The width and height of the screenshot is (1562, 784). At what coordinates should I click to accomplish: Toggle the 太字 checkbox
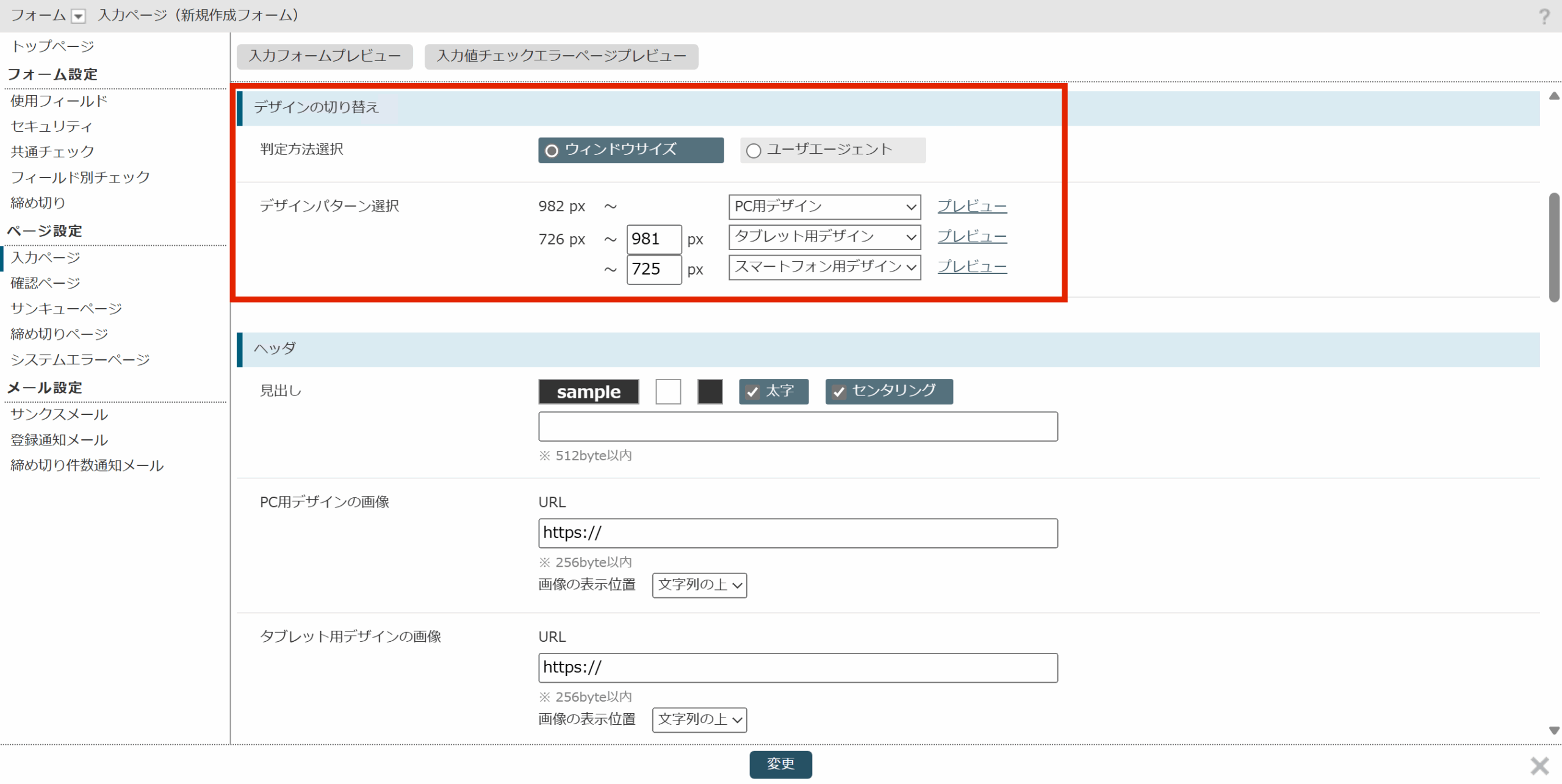pos(773,391)
